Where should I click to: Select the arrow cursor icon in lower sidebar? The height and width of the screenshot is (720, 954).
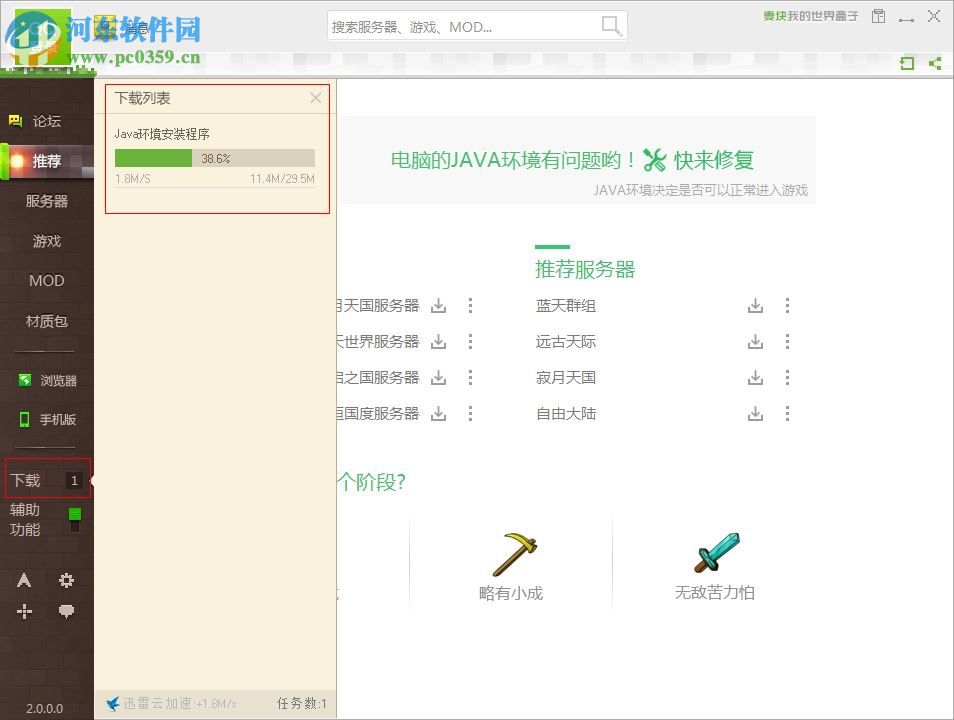(24, 580)
